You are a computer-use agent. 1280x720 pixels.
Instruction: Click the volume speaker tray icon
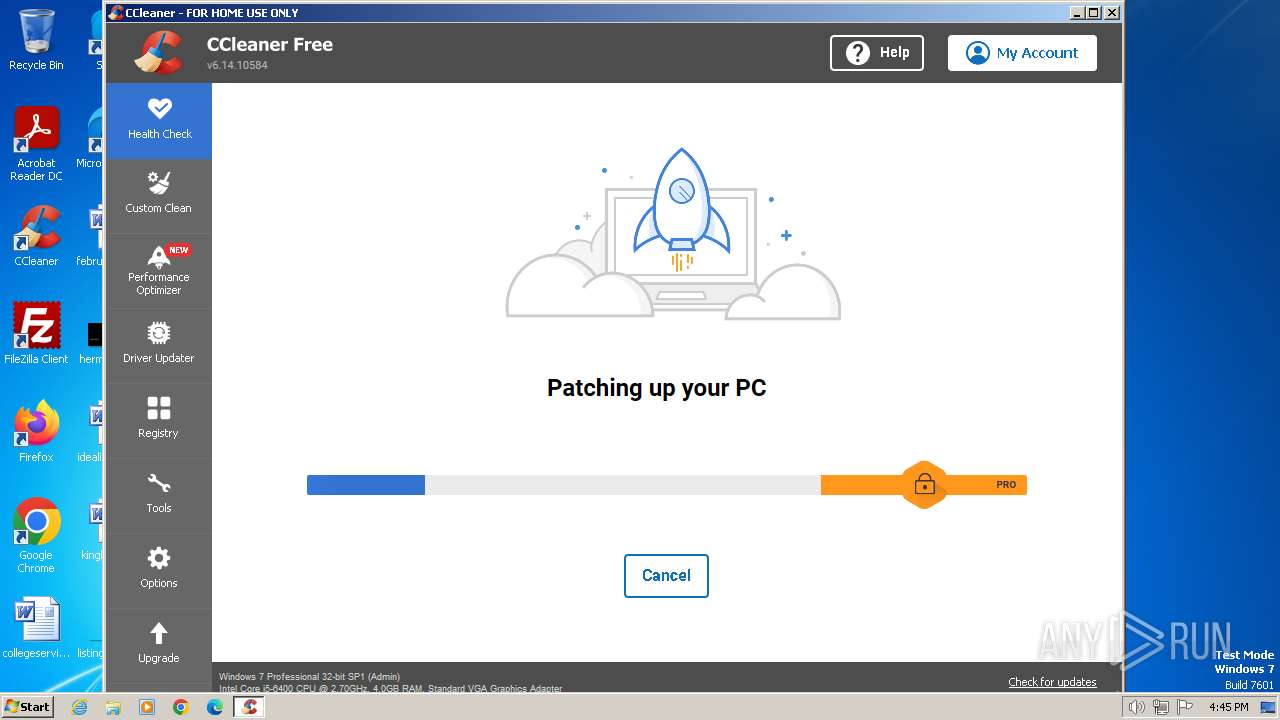1136,707
